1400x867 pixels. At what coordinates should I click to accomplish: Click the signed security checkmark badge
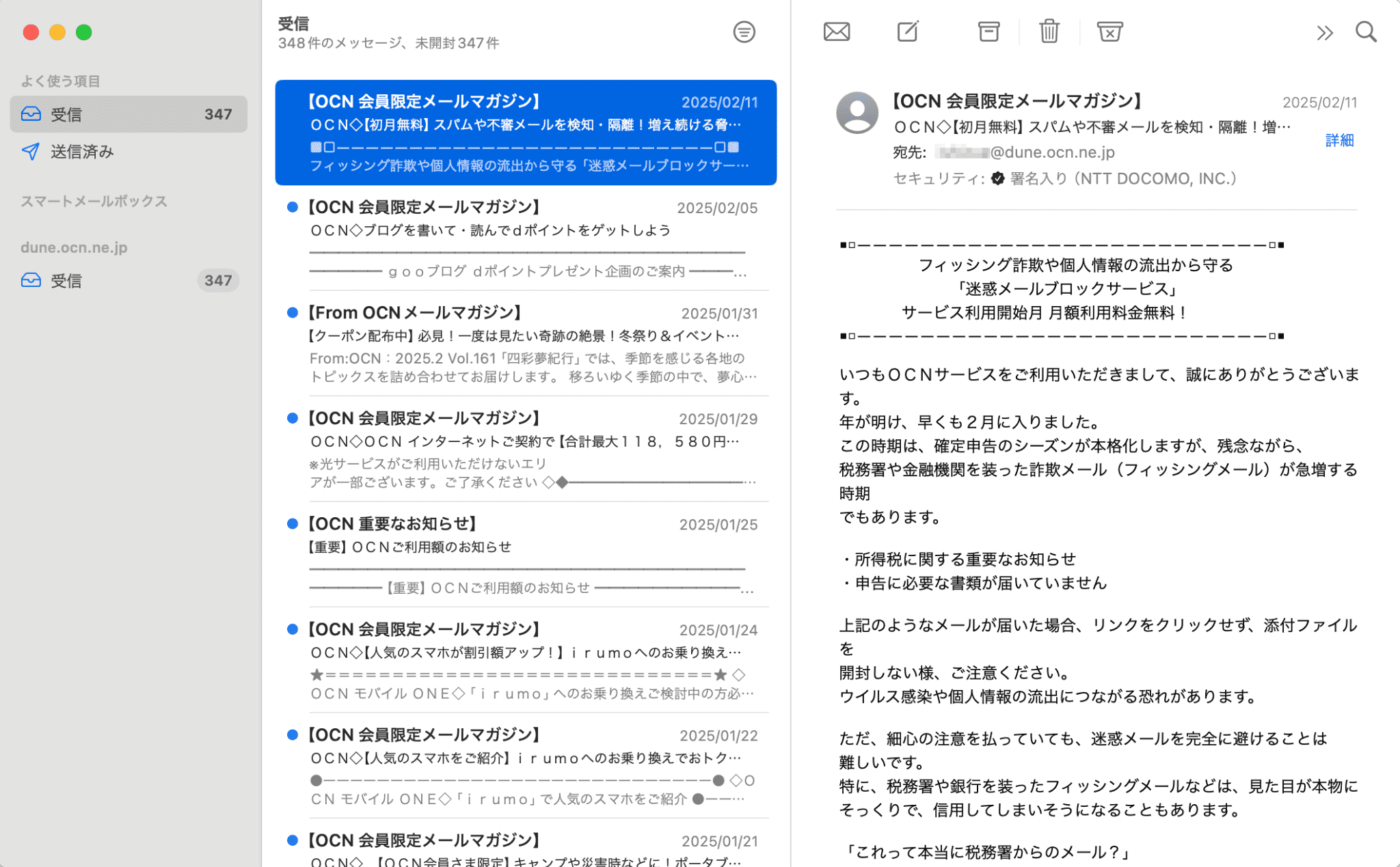point(997,178)
